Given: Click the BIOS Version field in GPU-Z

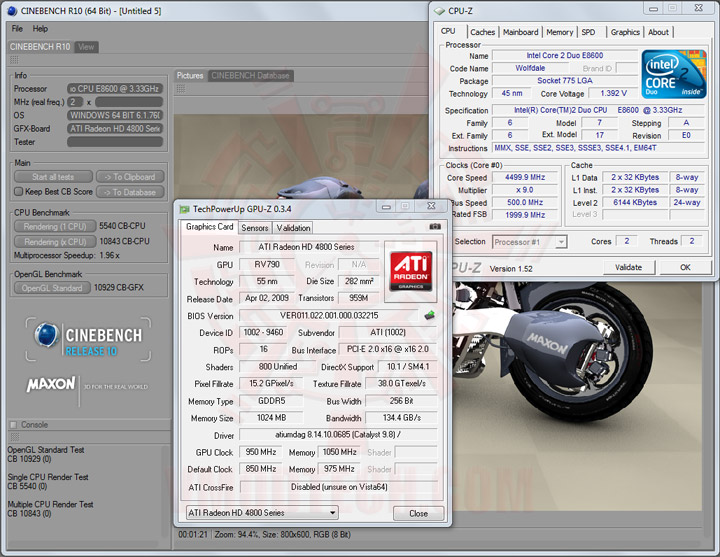Looking at the screenshot, I should [x=329, y=315].
